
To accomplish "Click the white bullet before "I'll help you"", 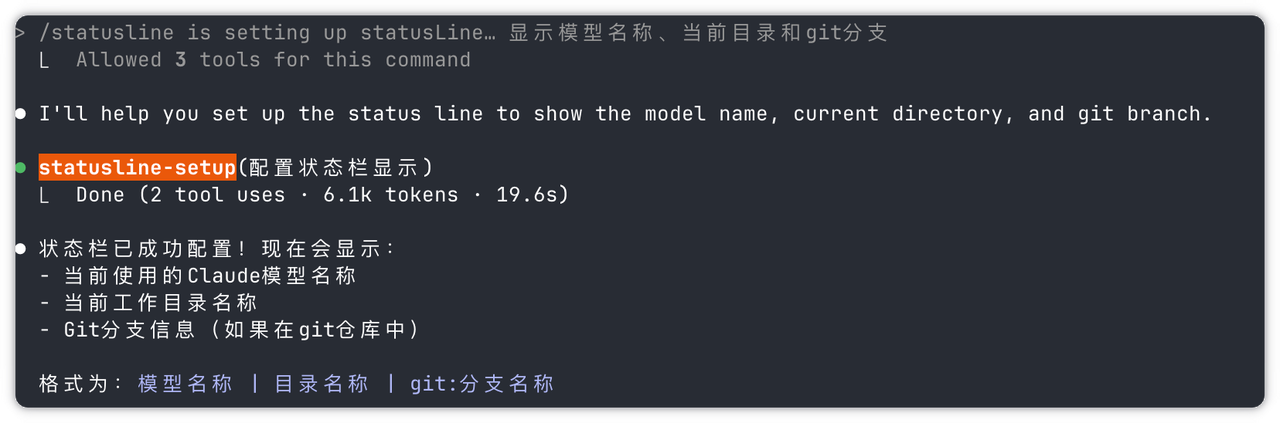I will [x=21, y=114].
